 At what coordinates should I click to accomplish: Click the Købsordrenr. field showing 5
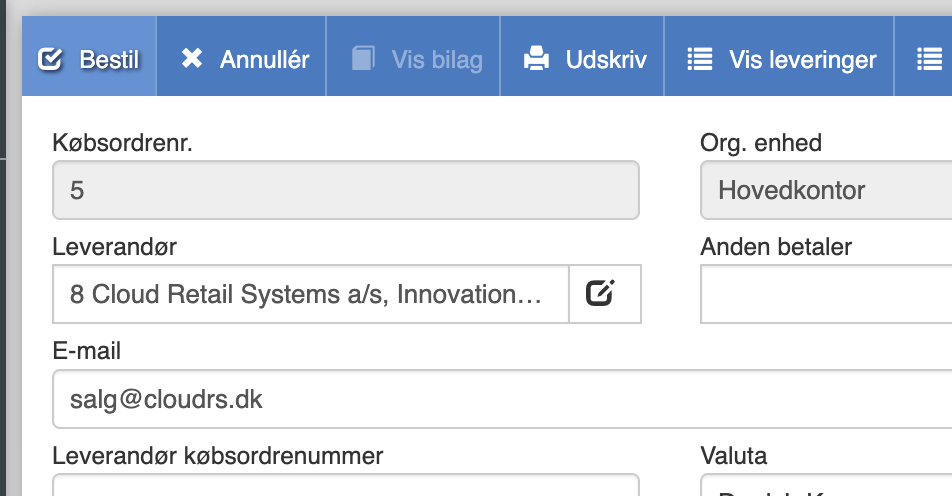tap(345, 190)
